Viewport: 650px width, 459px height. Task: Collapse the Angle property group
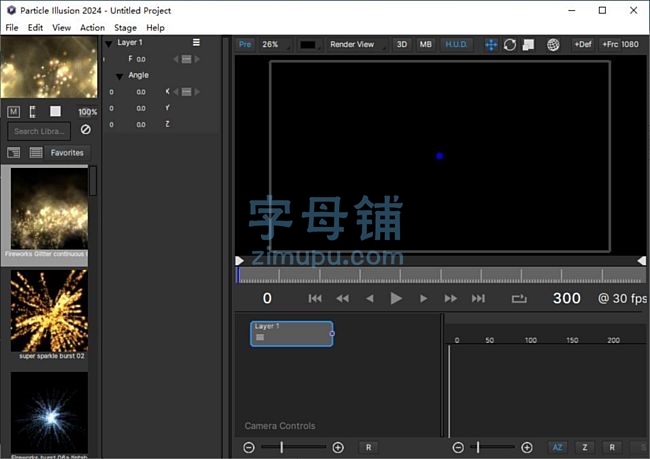(119, 76)
